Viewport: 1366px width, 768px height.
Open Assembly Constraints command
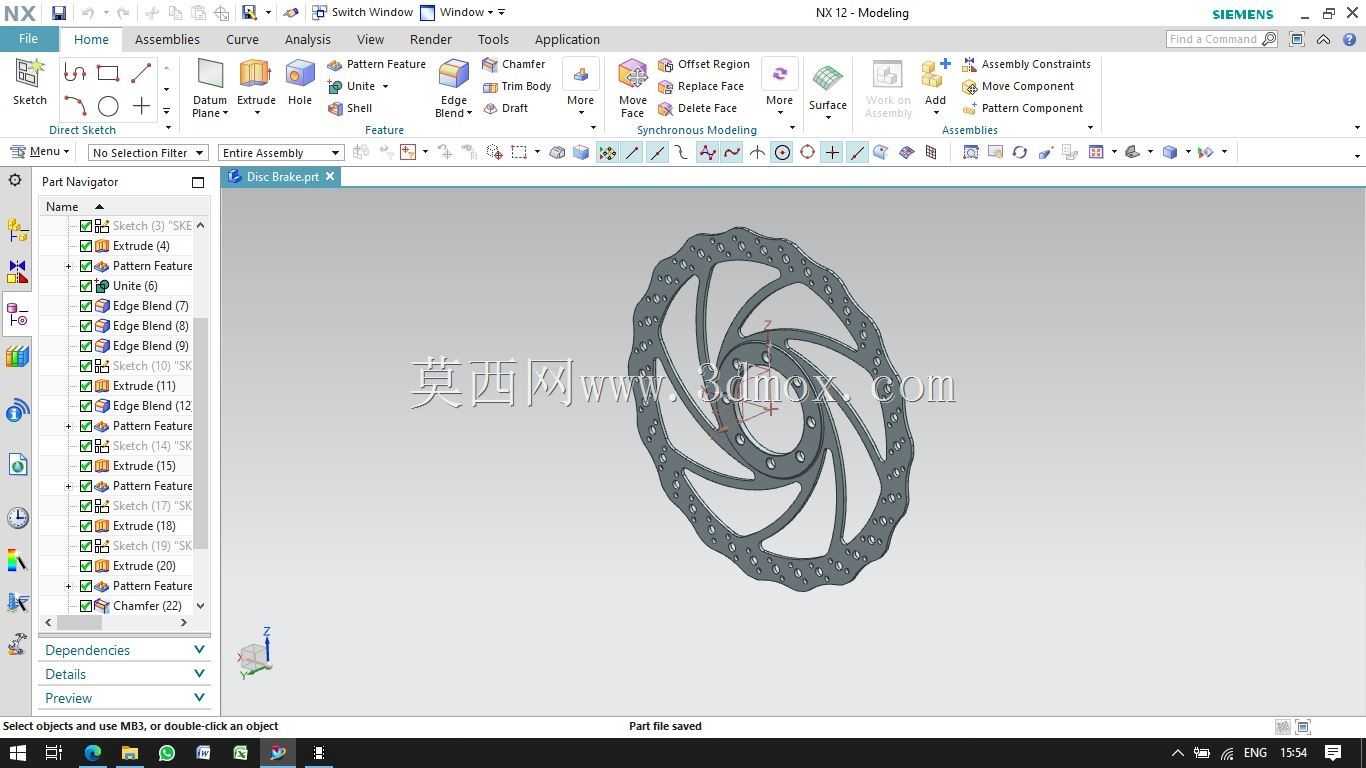coord(1027,64)
